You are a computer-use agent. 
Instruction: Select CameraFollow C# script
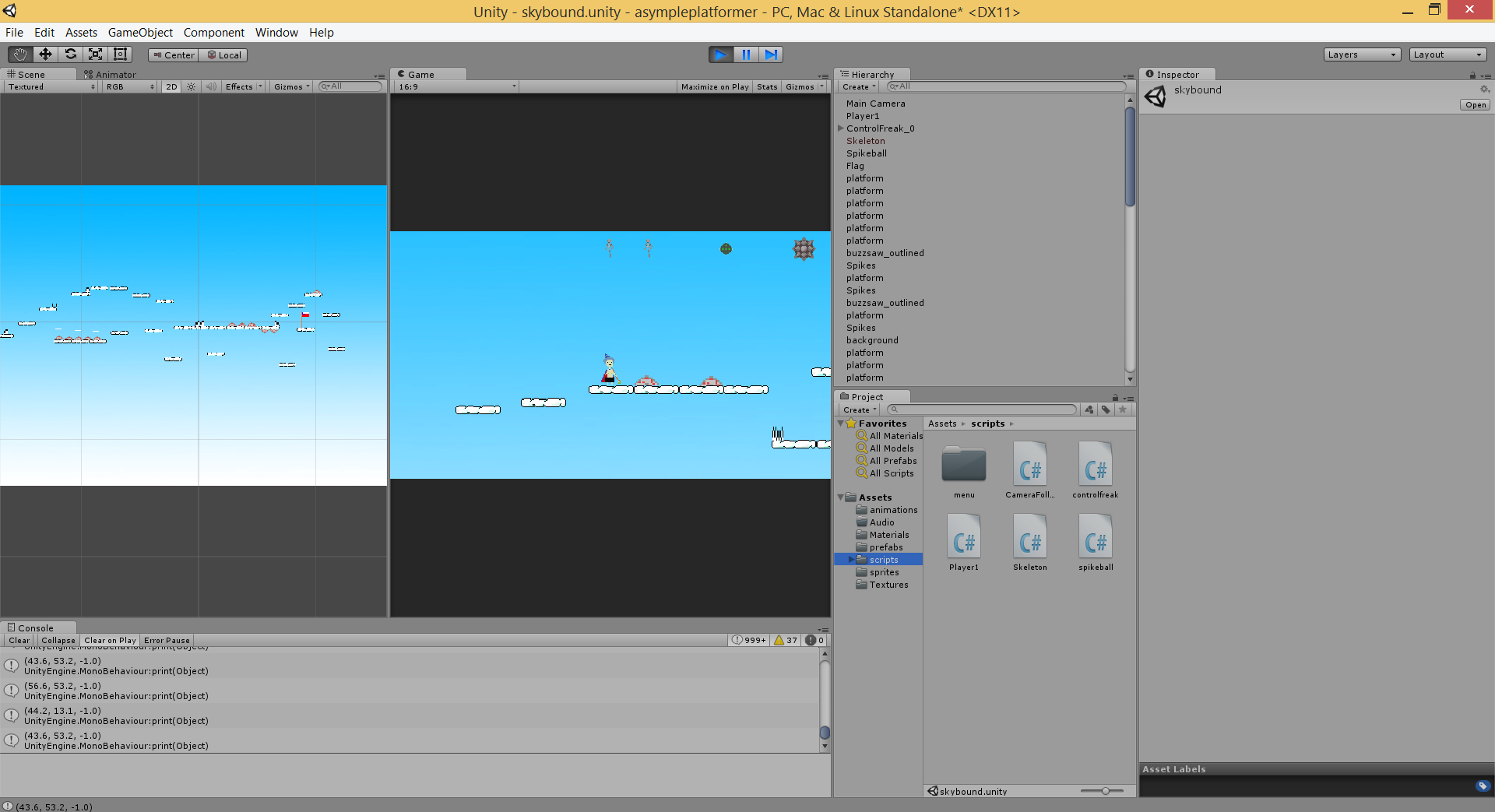point(1029,470)
